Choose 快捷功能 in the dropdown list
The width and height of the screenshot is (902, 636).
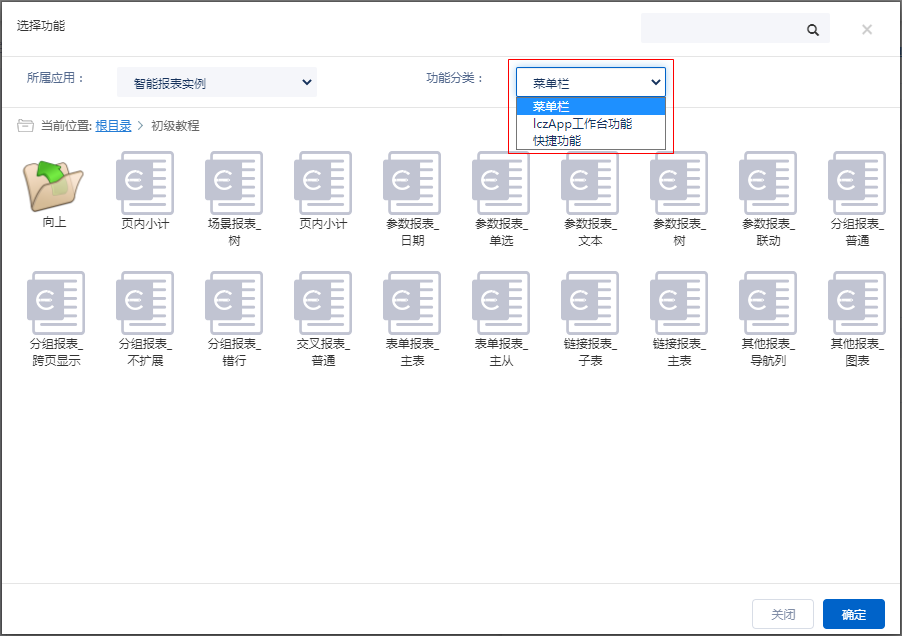[557, 141]
